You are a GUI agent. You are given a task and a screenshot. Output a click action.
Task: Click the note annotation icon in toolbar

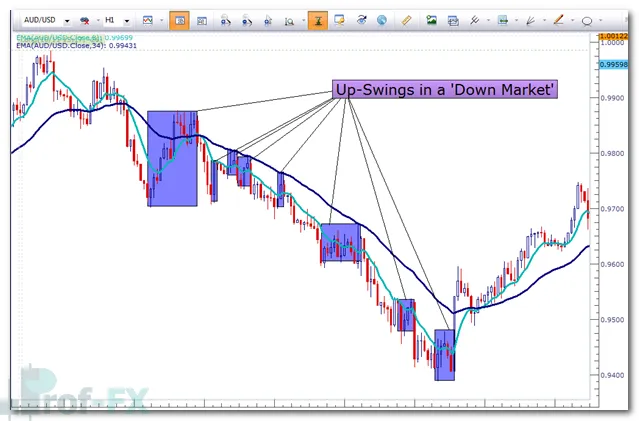click(x=340, y=20)
